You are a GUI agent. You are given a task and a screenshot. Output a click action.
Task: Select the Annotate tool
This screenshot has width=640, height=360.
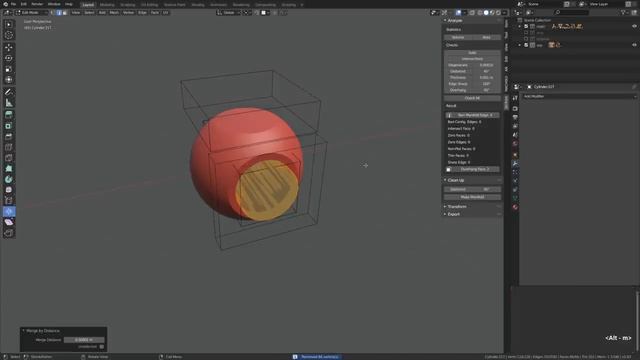click(x=9, y=92)
